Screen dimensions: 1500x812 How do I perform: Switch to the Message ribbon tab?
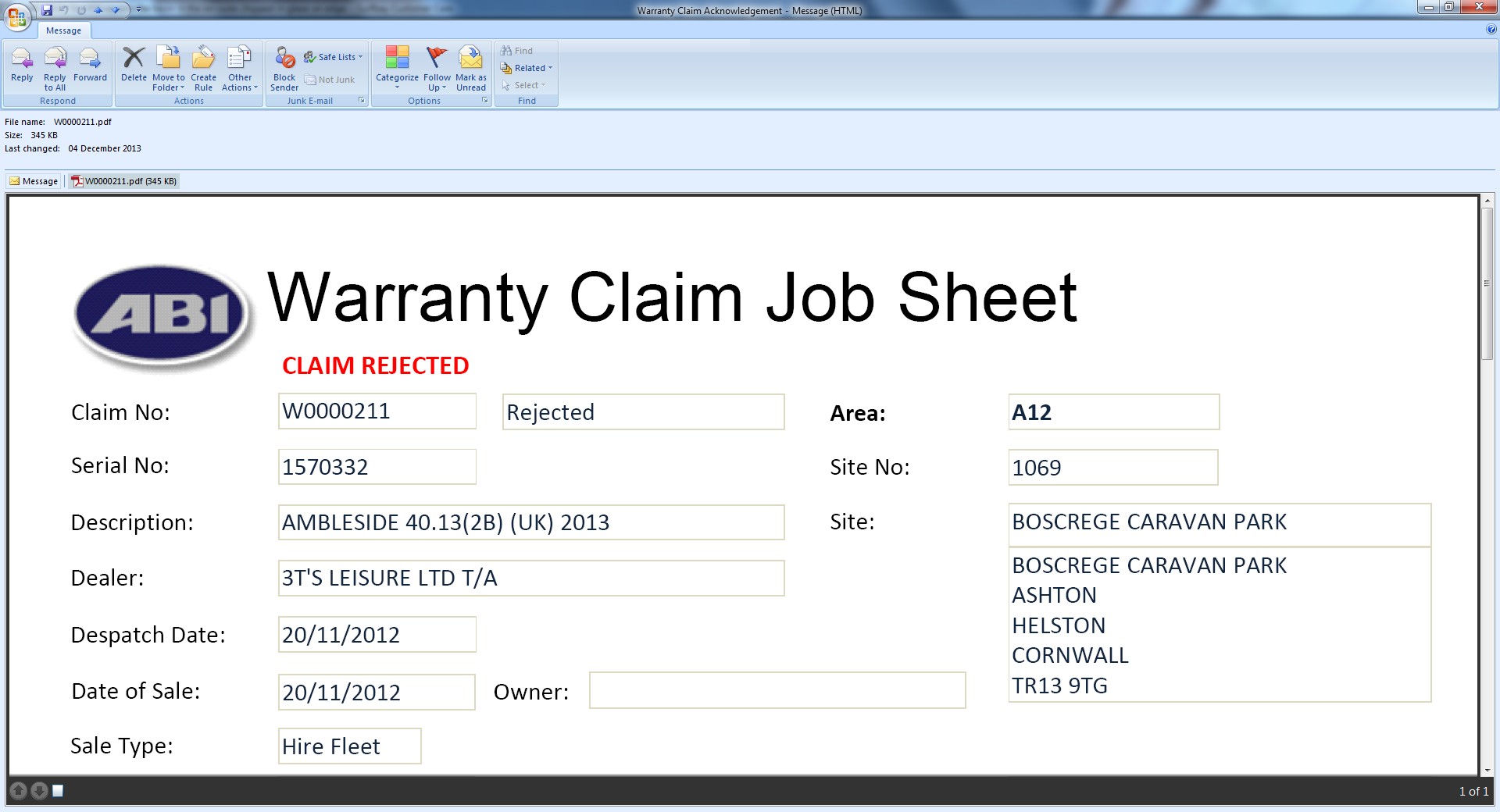63,30
